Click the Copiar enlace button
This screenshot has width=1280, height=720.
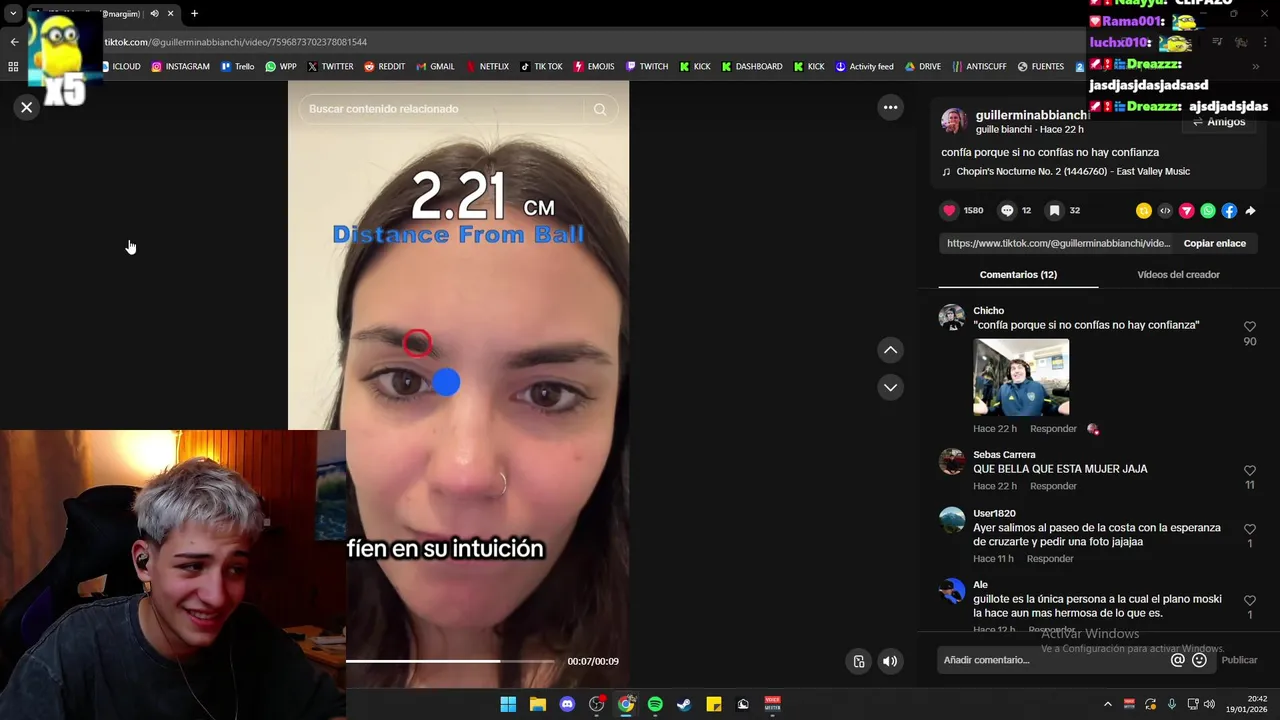(x=1214, y=243)
